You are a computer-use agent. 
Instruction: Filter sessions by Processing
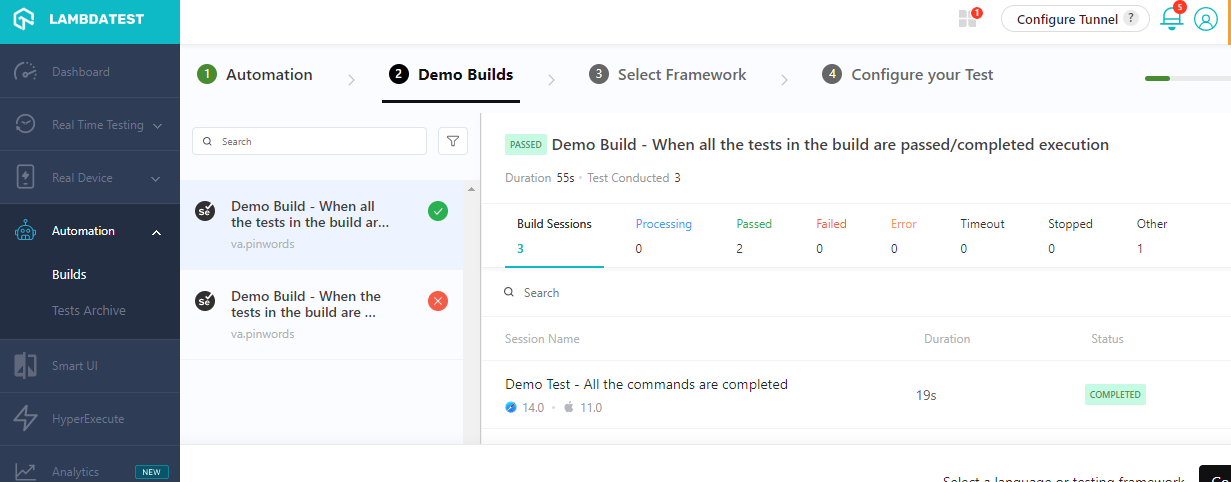tap(664, 236)
